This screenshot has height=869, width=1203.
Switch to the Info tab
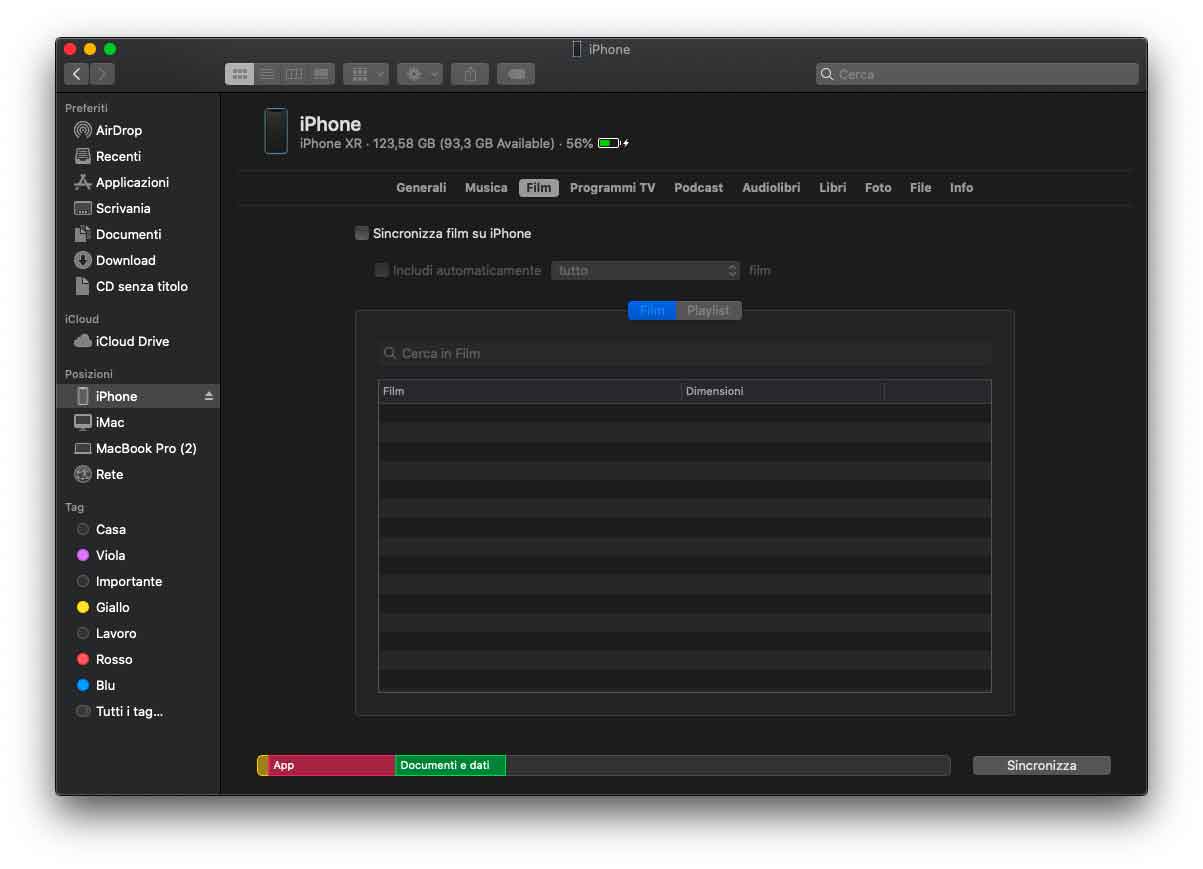(961, 188)
